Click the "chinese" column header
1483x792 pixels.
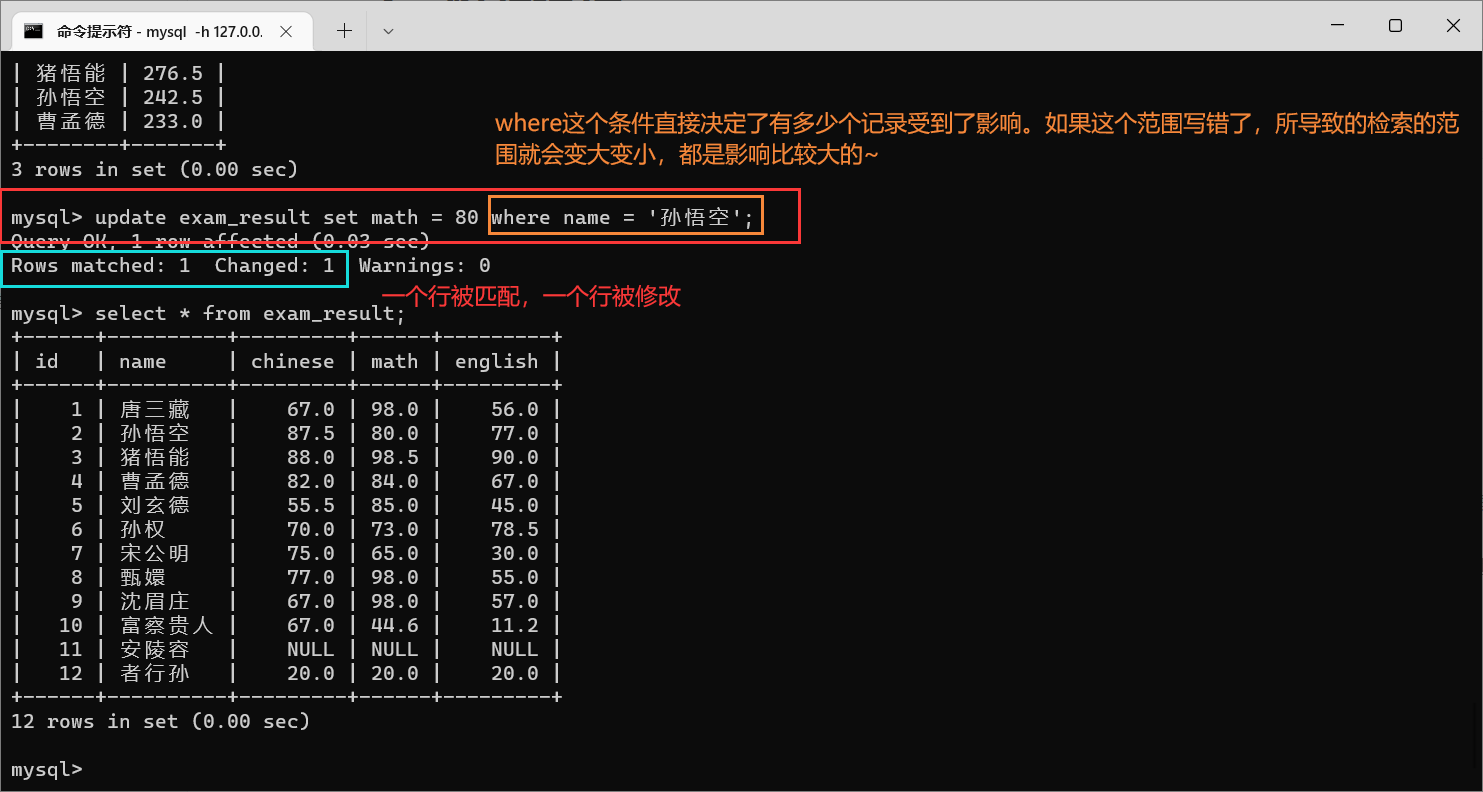point(292,362)
